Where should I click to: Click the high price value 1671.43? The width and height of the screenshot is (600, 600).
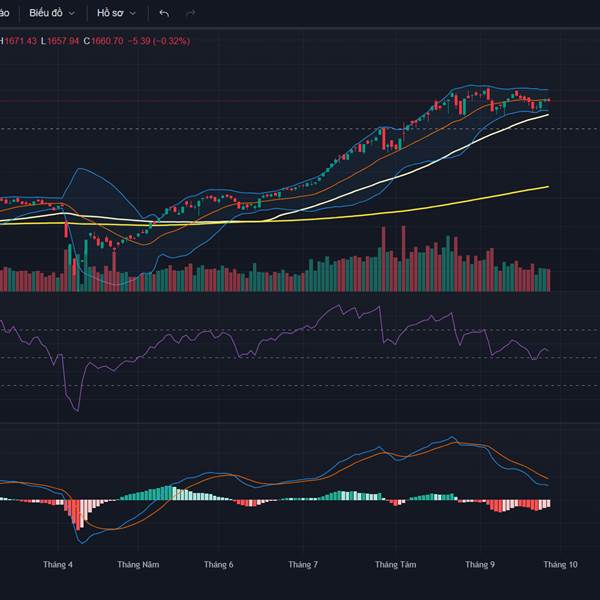click(20, 41)
